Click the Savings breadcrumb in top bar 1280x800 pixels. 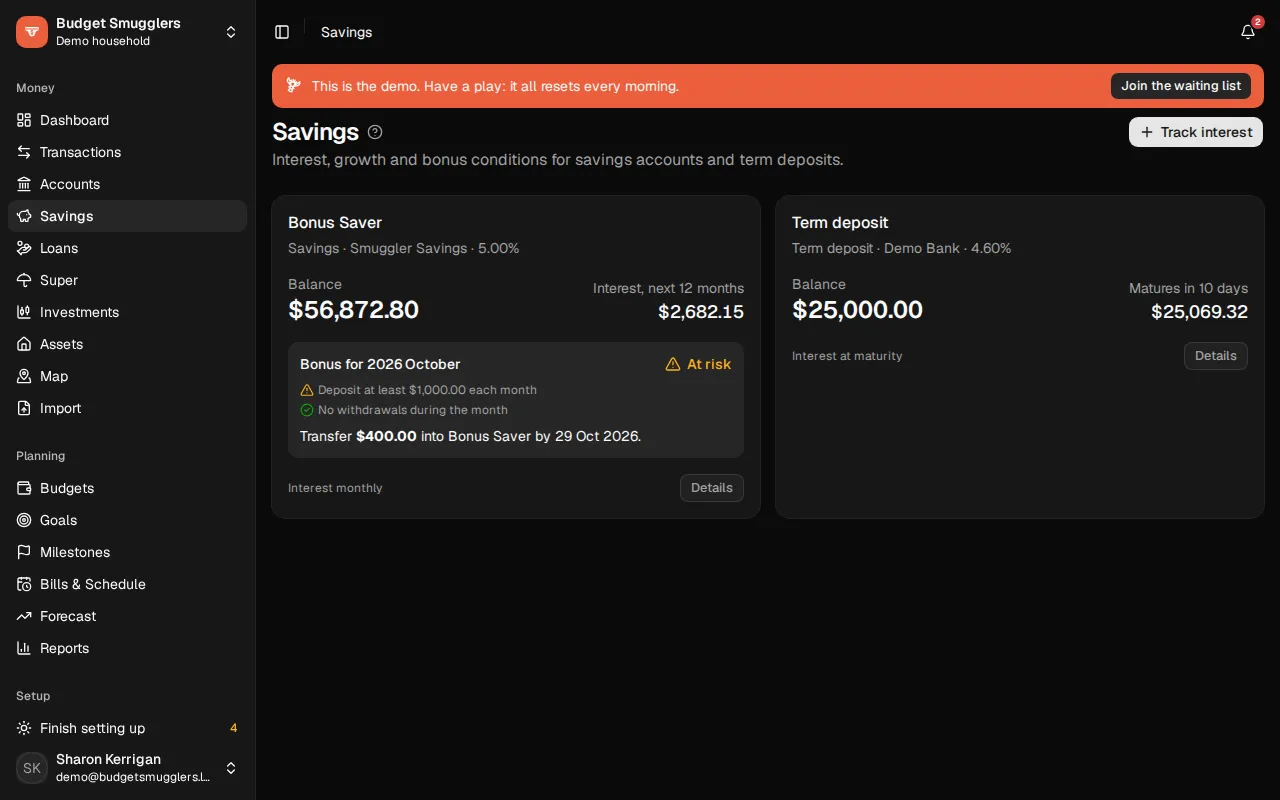point(347,32)
